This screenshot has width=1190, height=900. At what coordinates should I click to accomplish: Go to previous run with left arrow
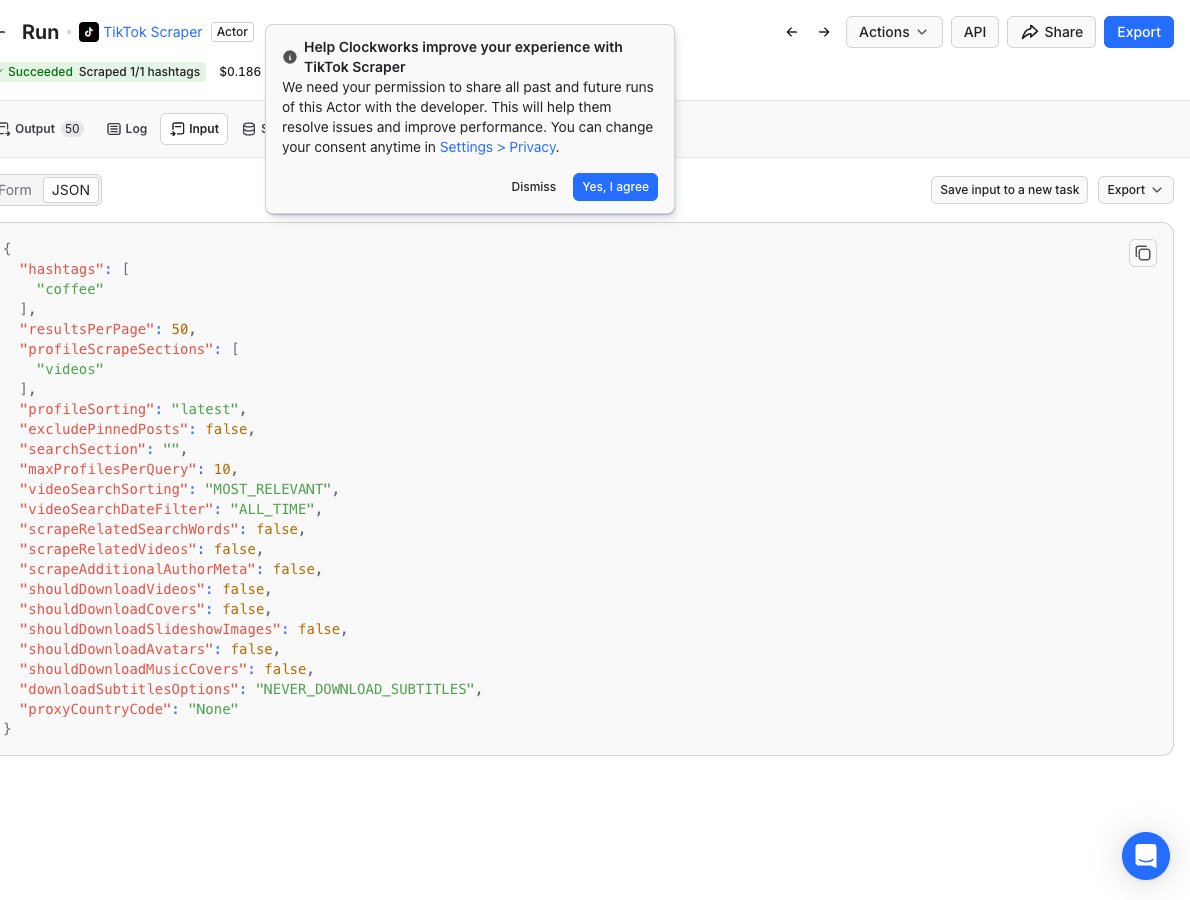tap(792, 32)
